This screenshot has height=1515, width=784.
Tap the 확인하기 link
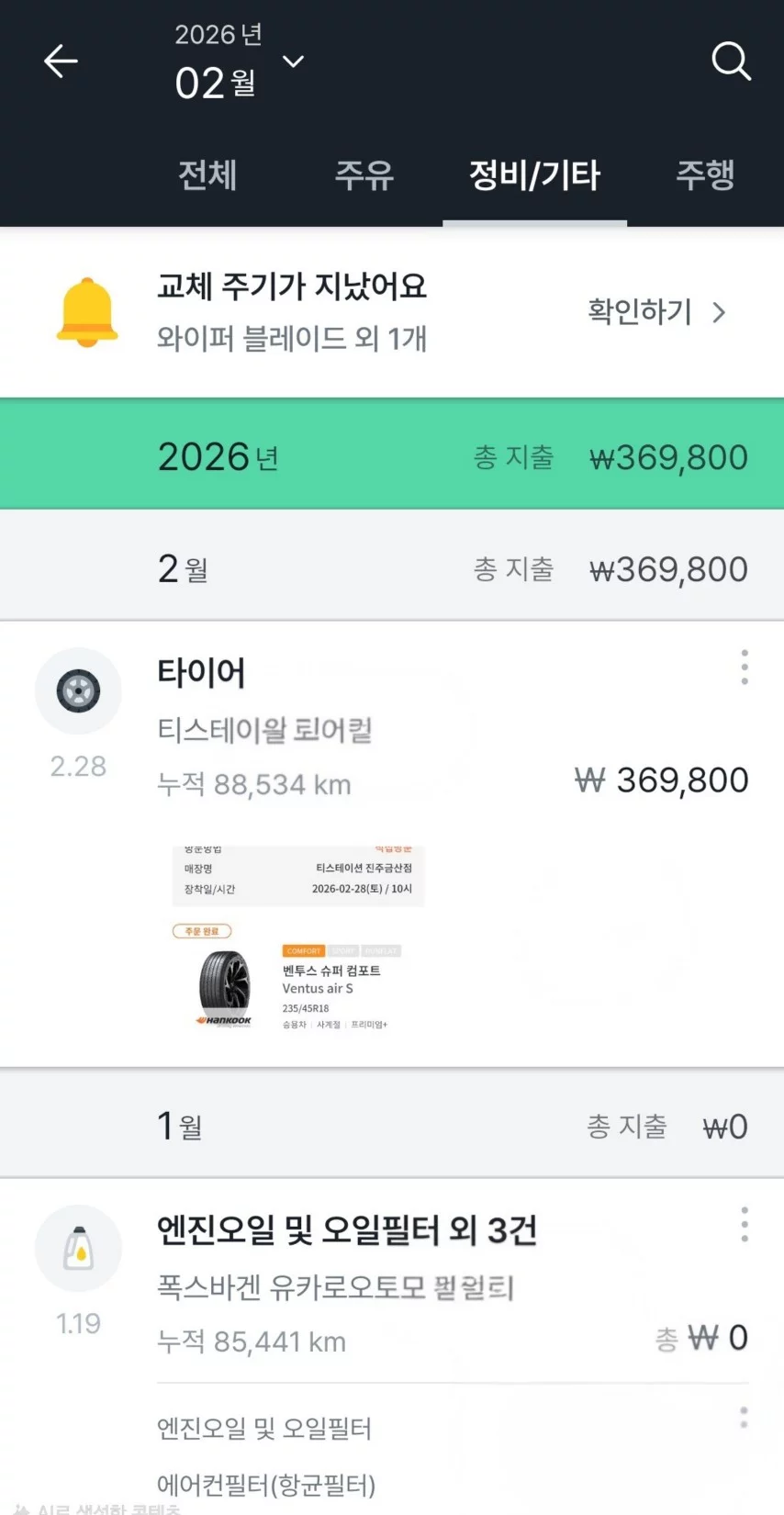point(641,312)
